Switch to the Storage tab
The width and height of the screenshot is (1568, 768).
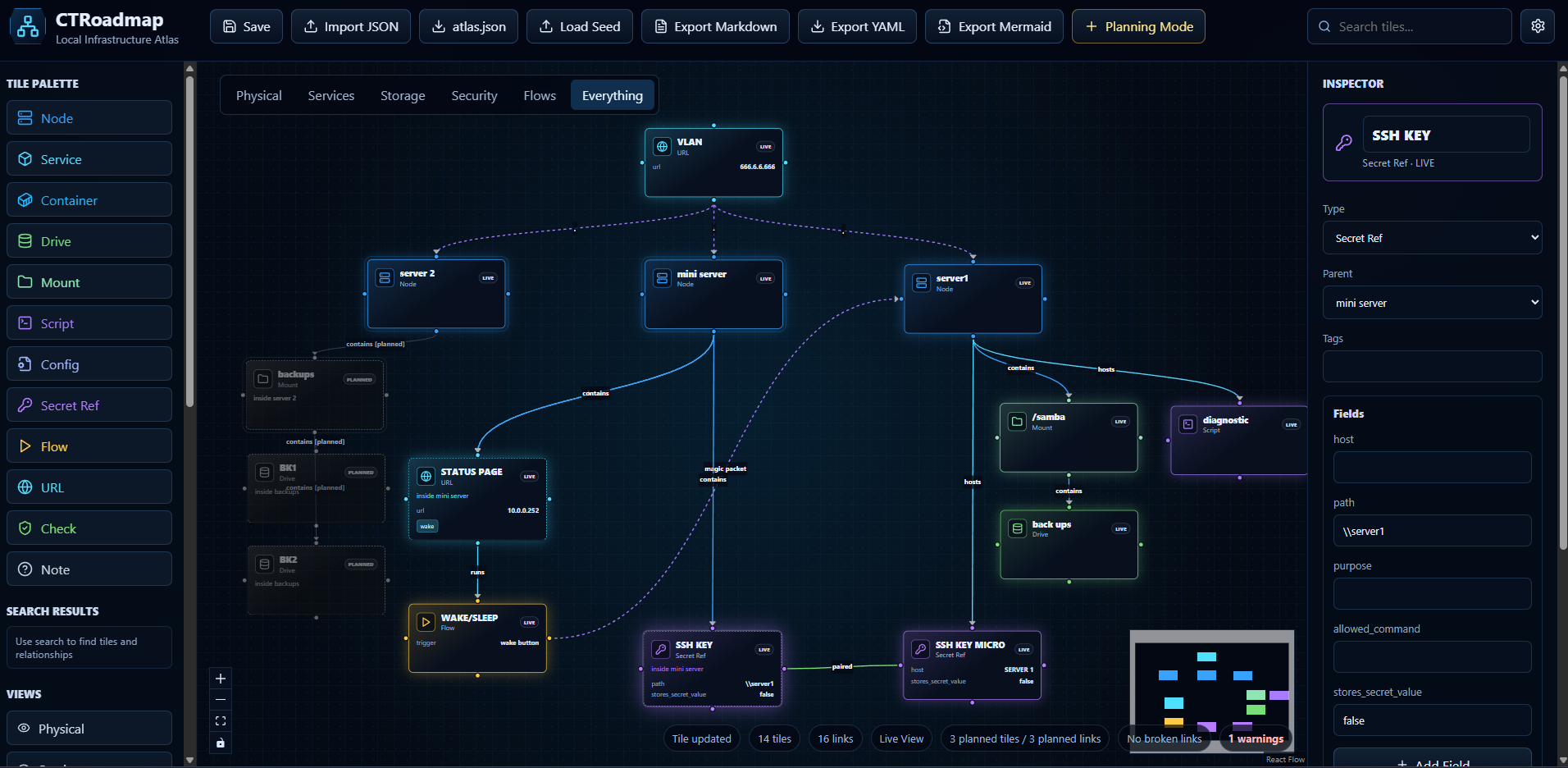[403, 95]
